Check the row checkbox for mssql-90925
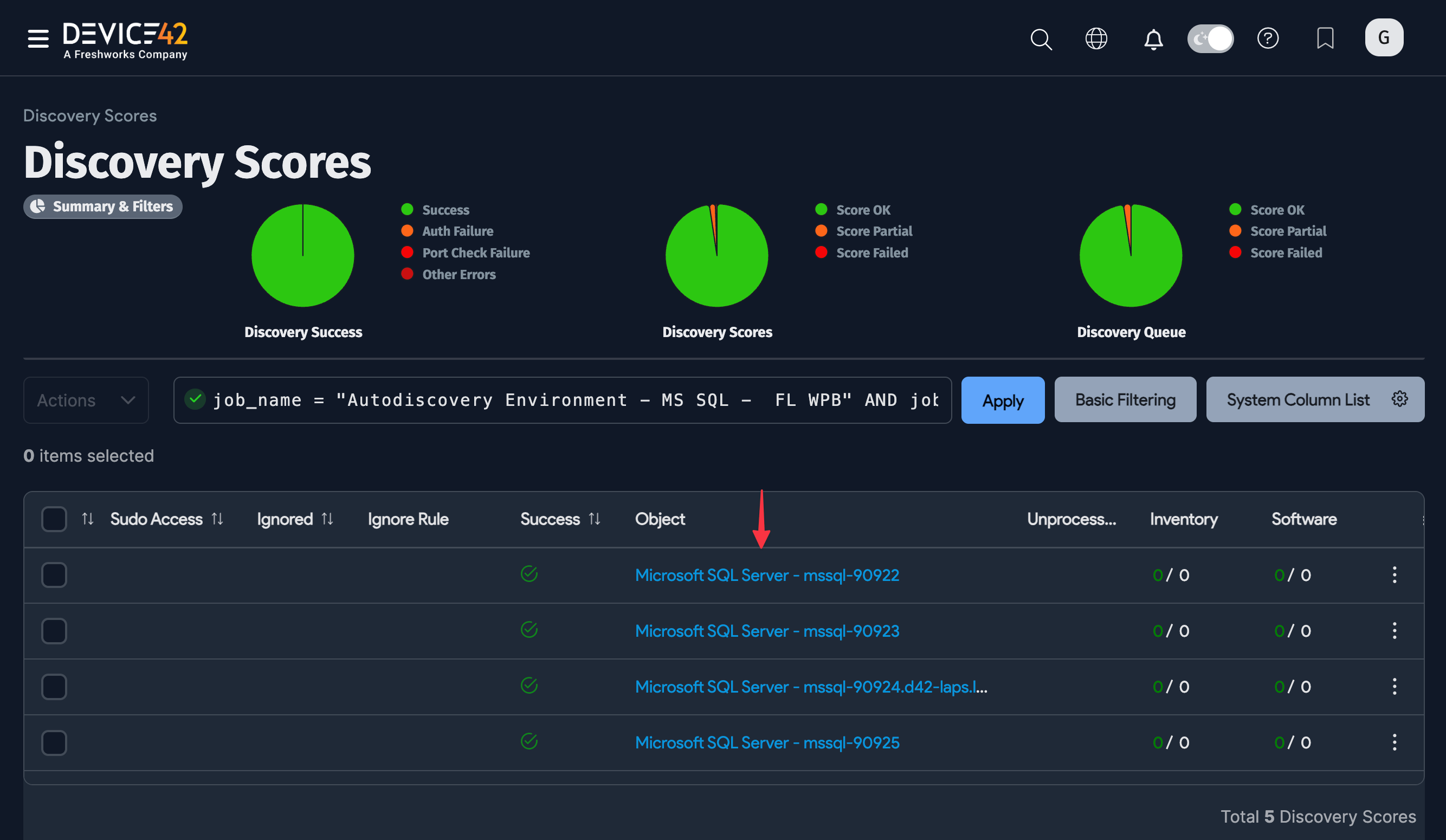The width and height of the screenshot is (1446, 840). tap(53, 742)
